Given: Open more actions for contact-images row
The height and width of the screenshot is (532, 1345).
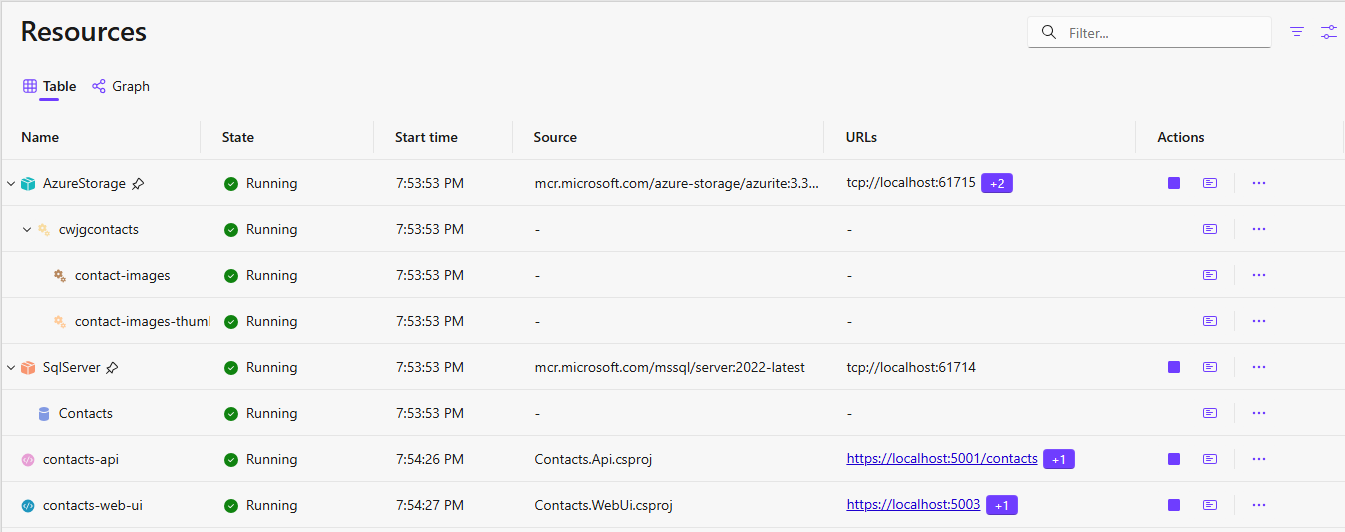Looking at the screenshot, I should point(1259,275).
